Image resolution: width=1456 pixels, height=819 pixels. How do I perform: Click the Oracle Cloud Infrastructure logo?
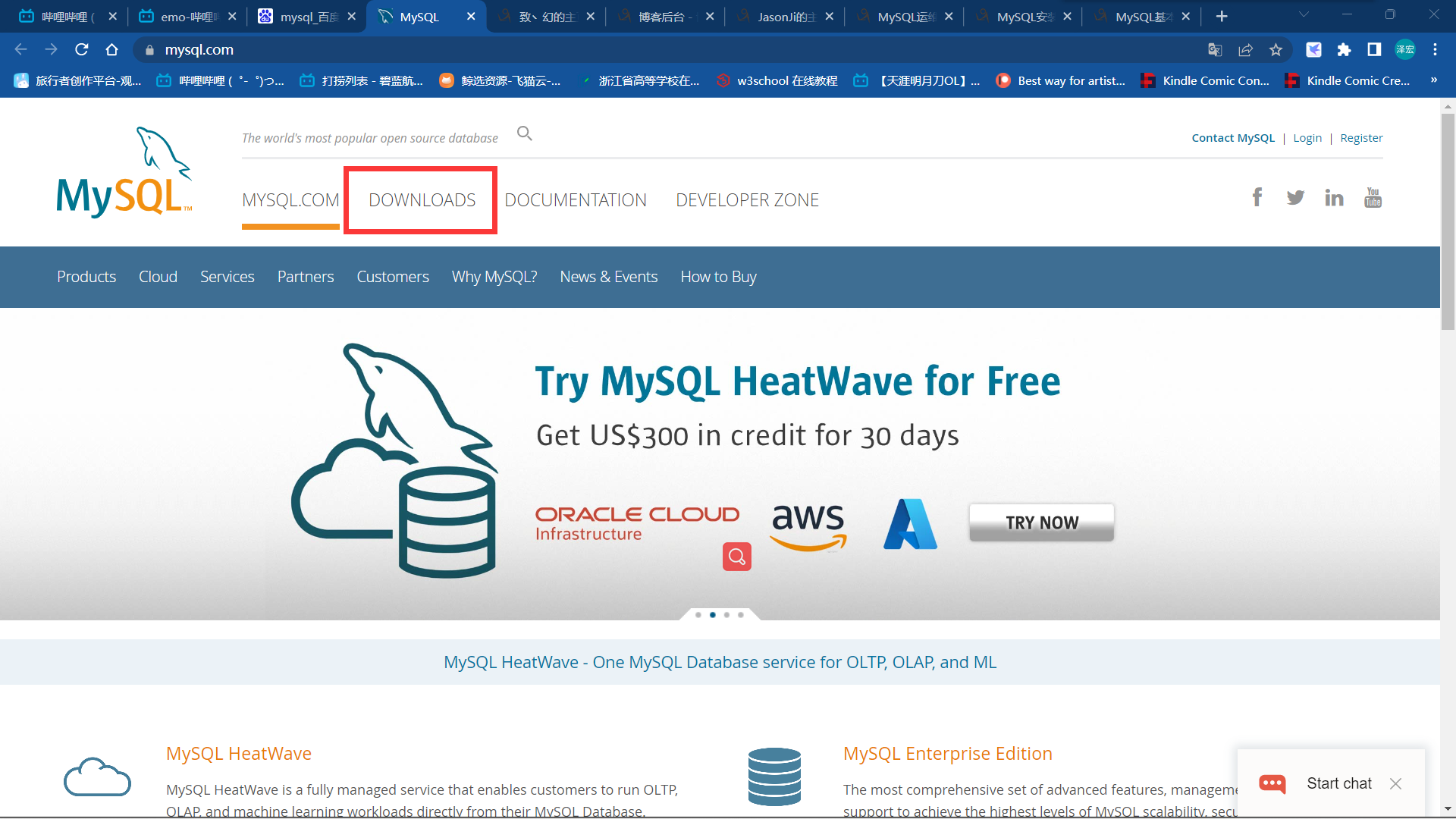pyautogui.click(x=637, y=524)
